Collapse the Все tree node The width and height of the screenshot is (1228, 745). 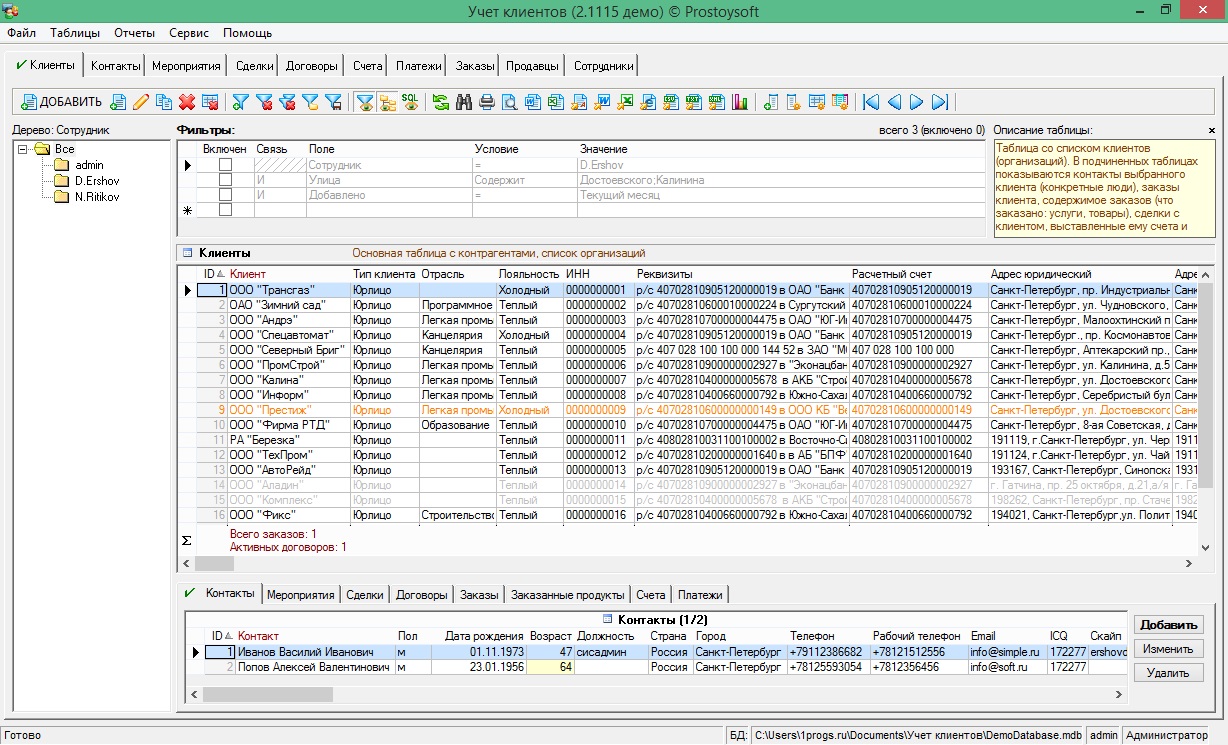tap(23, 149)
